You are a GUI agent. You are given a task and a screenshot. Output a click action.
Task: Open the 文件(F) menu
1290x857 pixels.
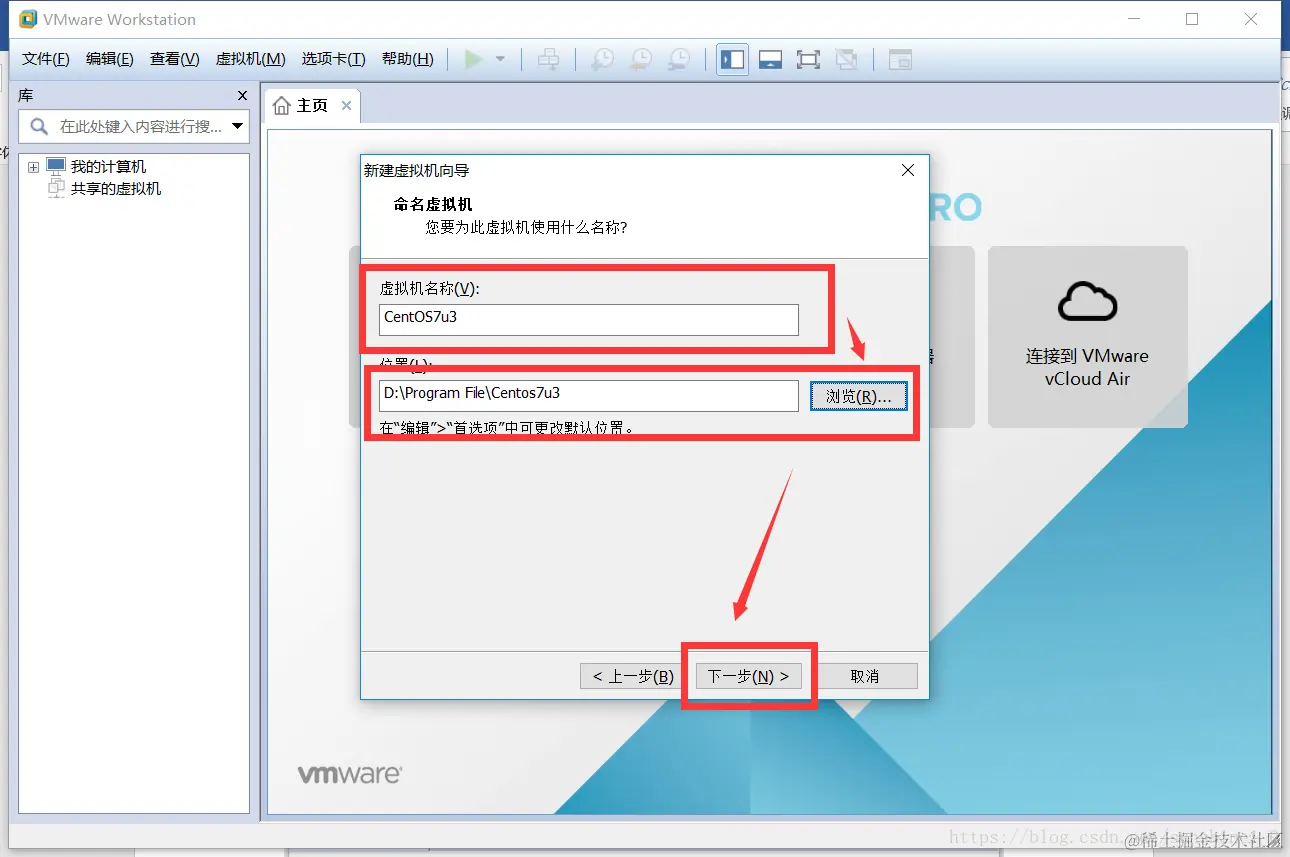(x=46, y=59)
